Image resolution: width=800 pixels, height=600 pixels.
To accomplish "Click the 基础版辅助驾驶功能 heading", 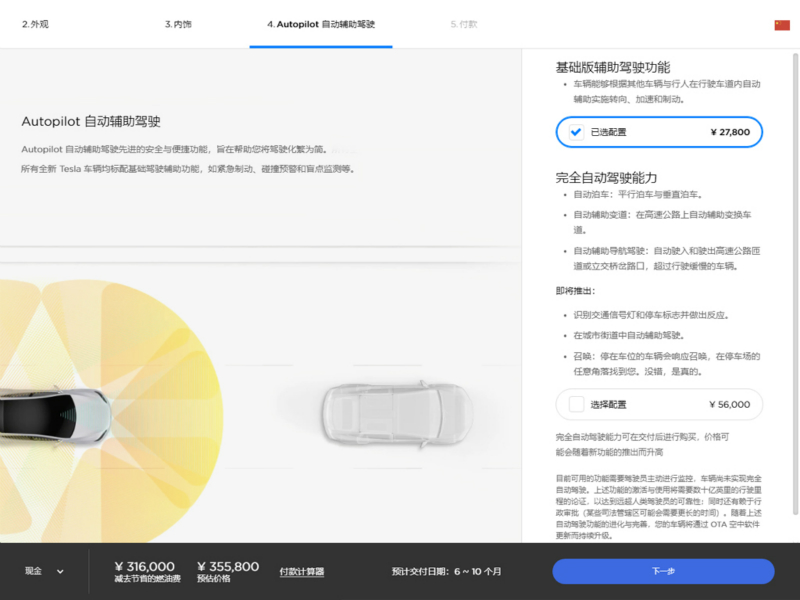I will (x=613, y=67).
